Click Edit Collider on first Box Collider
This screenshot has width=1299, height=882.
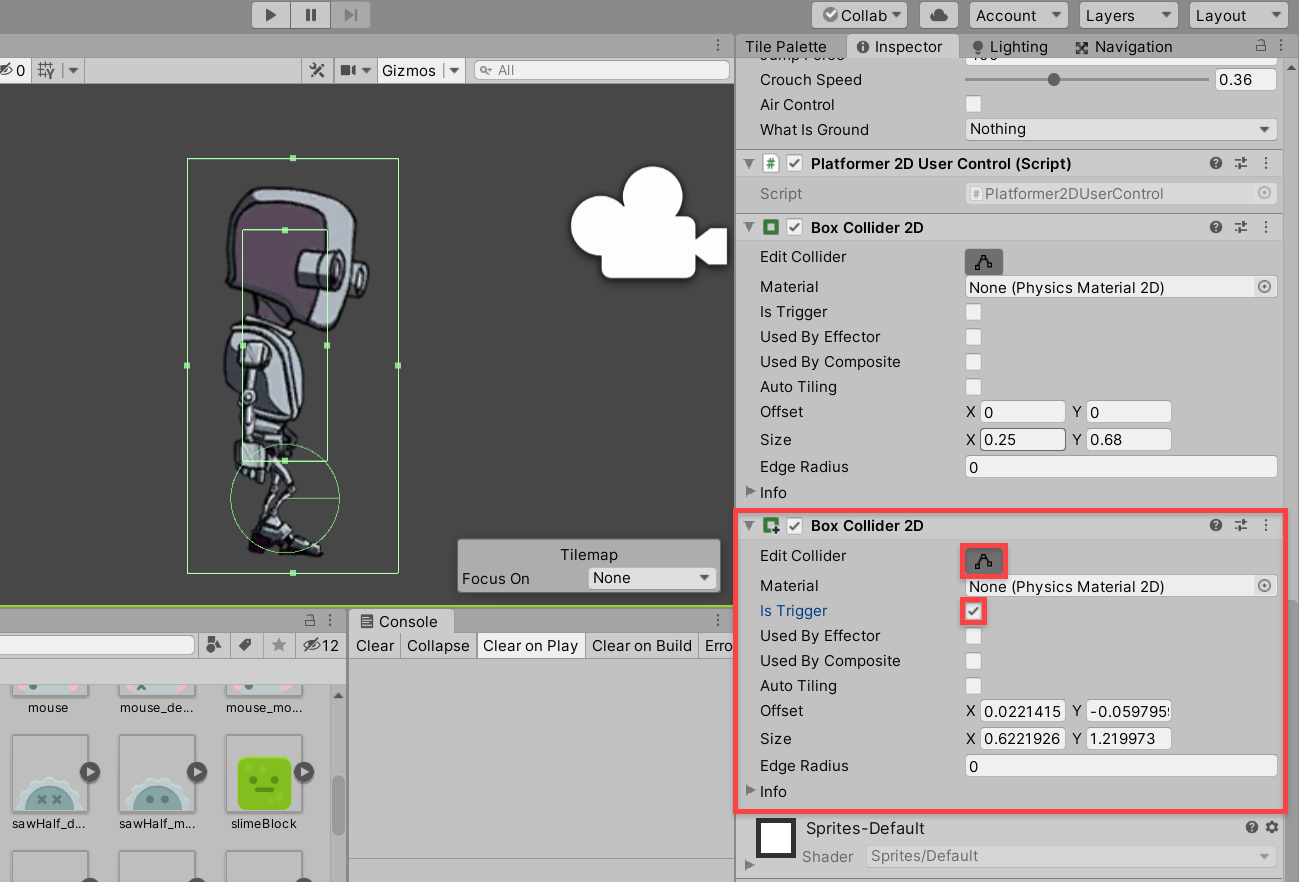984,262
